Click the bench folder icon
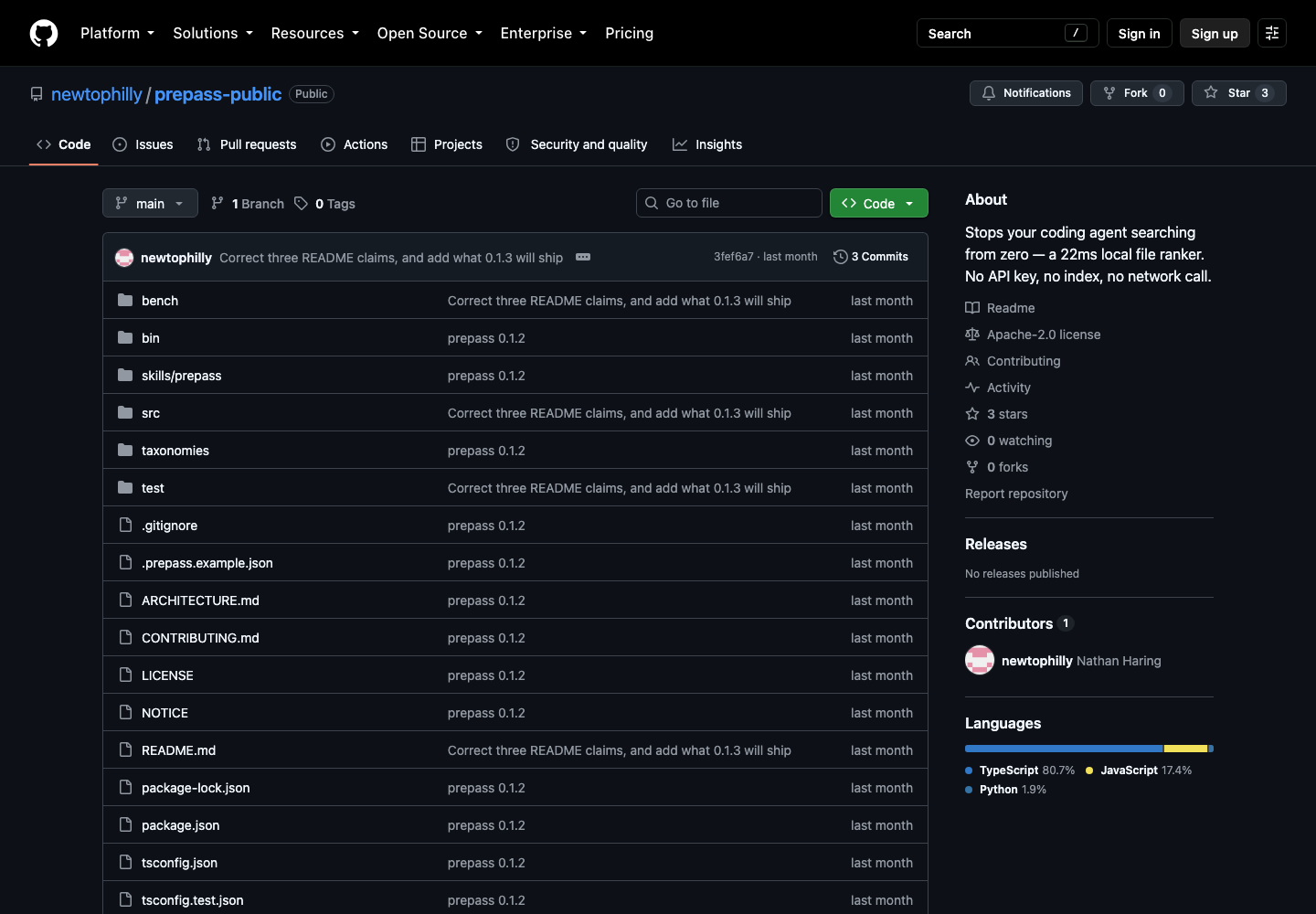The image size is (1316, 914). (125, 301)
